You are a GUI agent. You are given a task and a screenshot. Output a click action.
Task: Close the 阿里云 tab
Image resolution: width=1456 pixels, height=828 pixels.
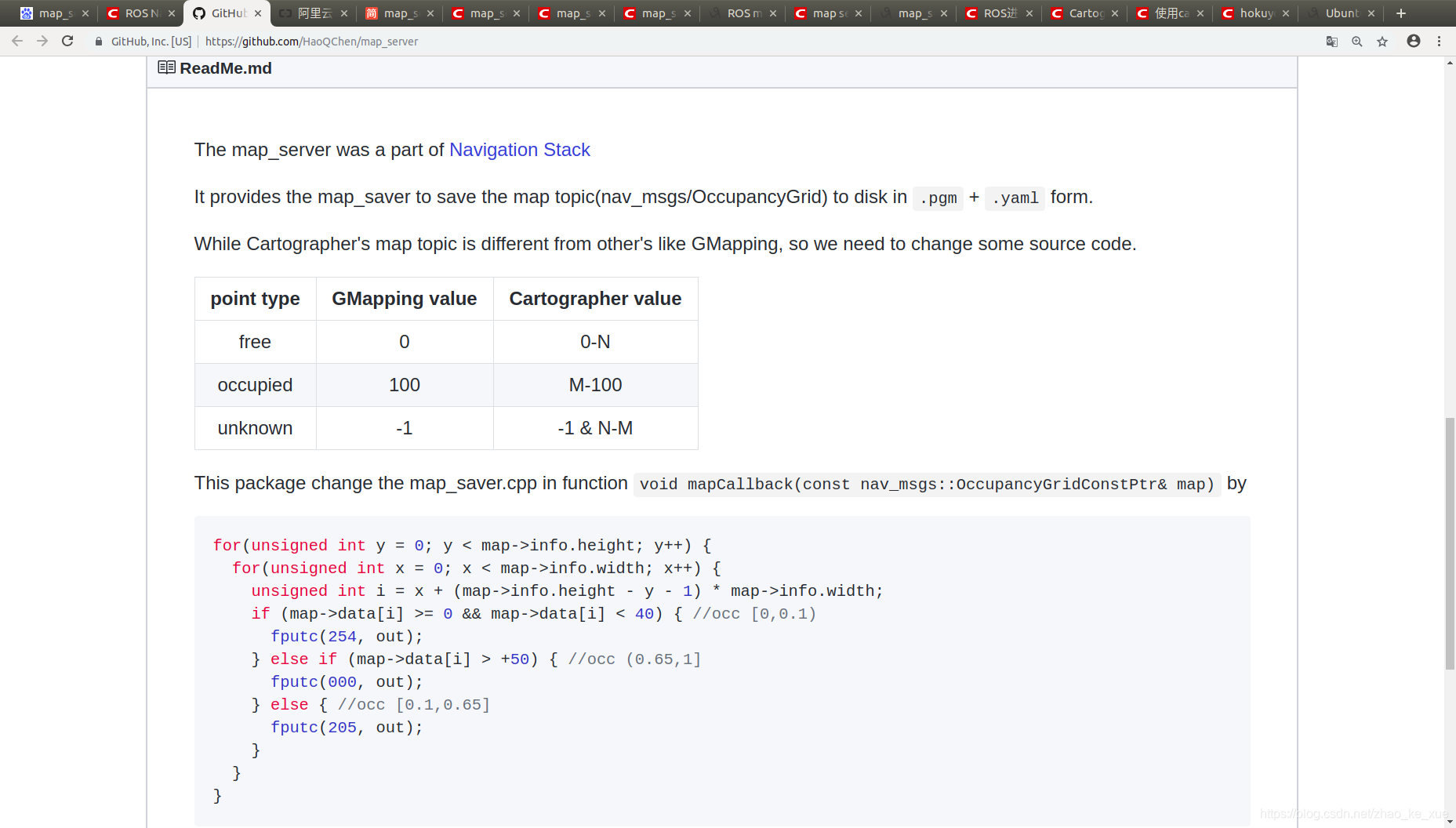pyautogui.click(x=344, y=13)
